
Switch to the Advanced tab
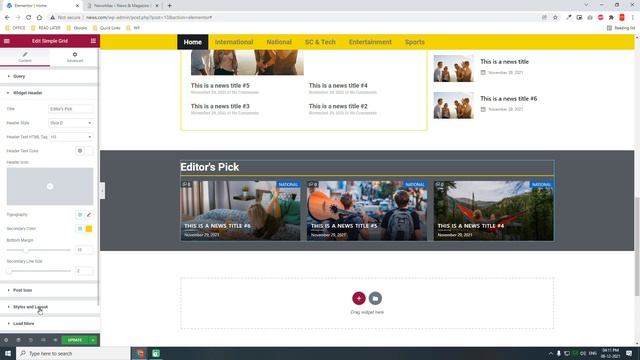75,57
